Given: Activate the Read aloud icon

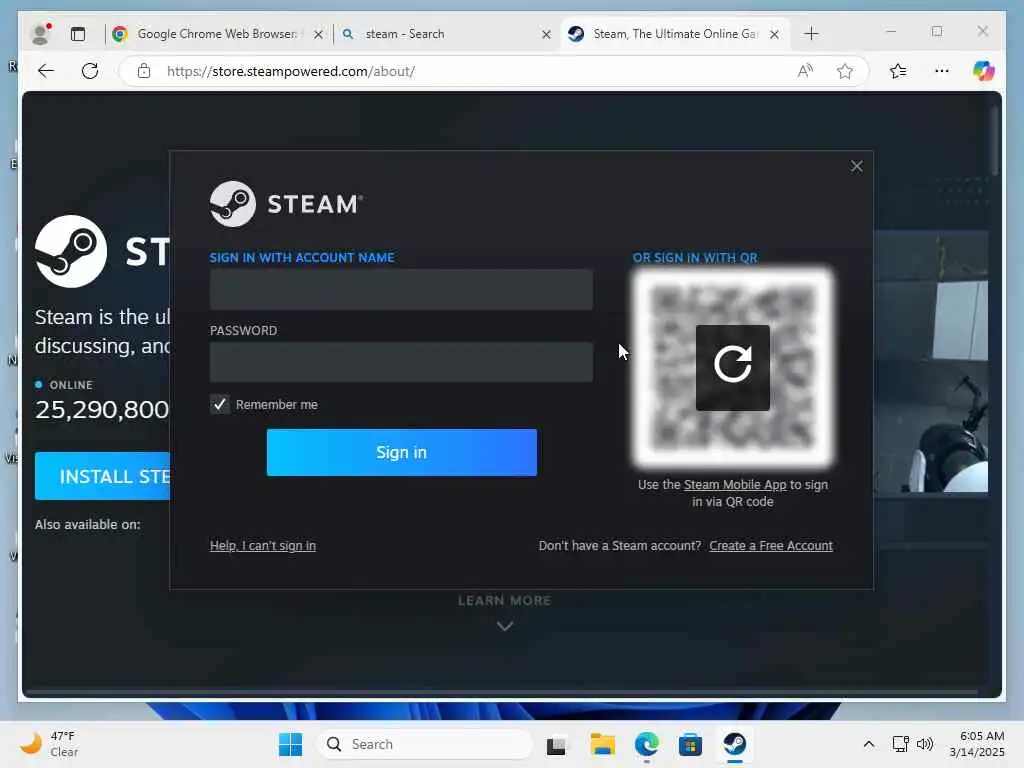Looking at the screenshot, I should [805, 71].
